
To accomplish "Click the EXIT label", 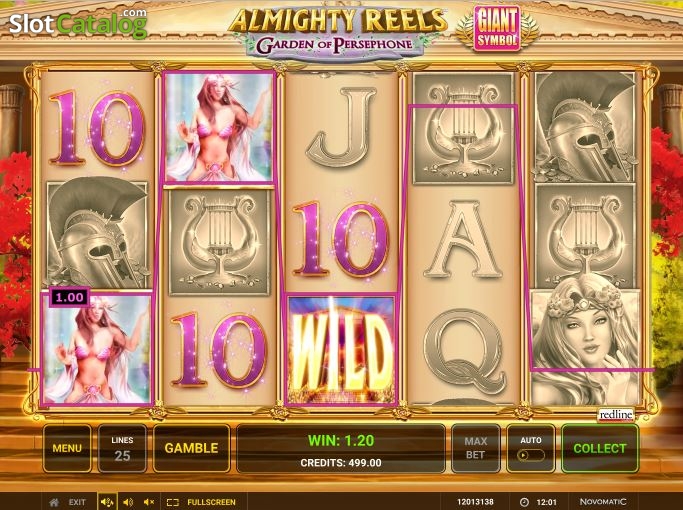I will 77,502.
